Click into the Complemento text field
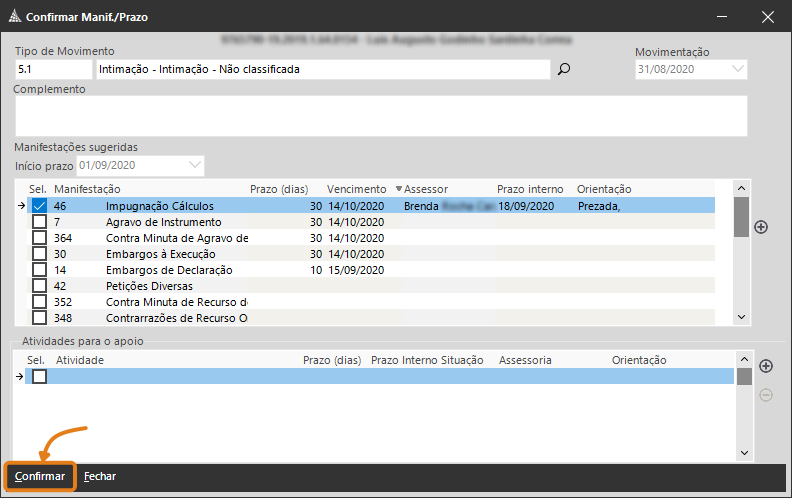The width and height of the screenshot is (792, 498). 380,115
